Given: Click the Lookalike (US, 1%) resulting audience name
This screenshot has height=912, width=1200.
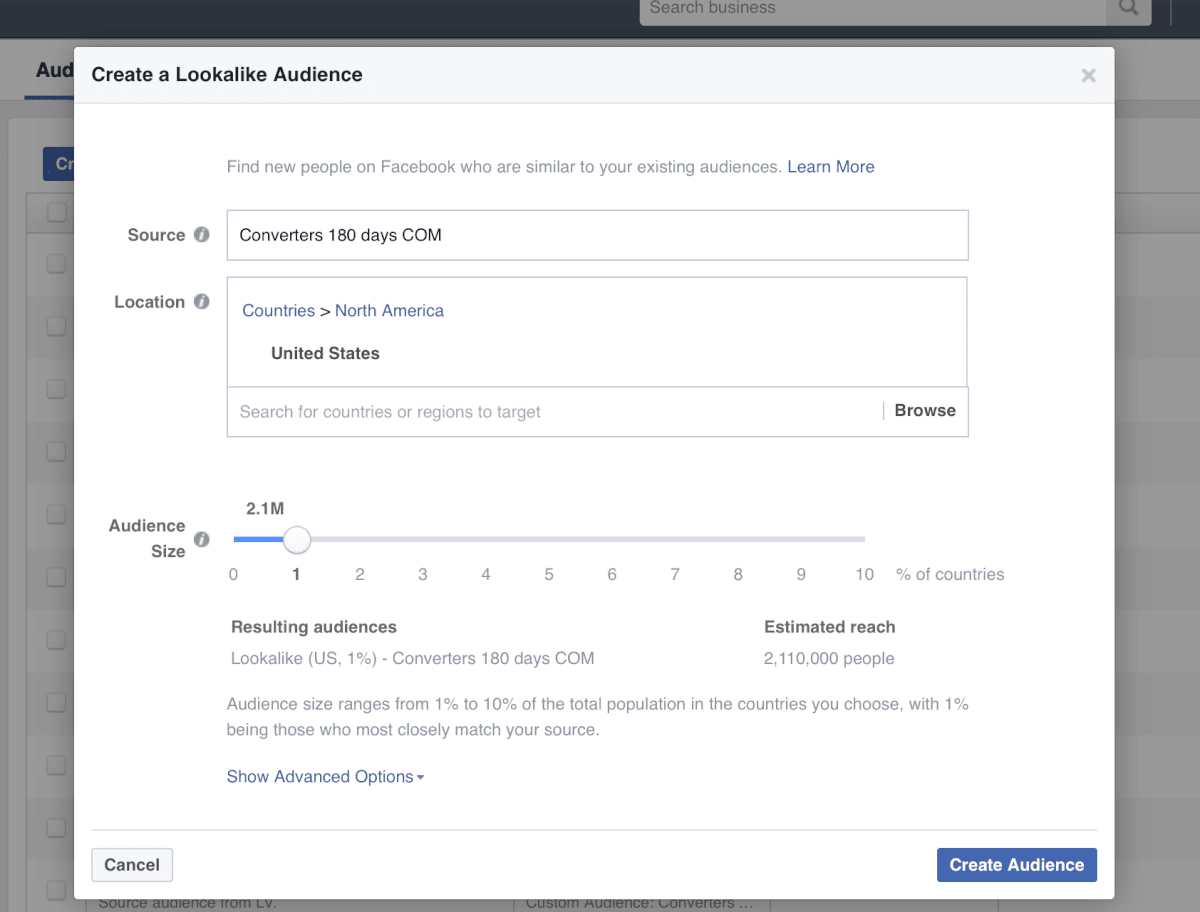Looking at the screenshot, I should [x=412, y=659].
